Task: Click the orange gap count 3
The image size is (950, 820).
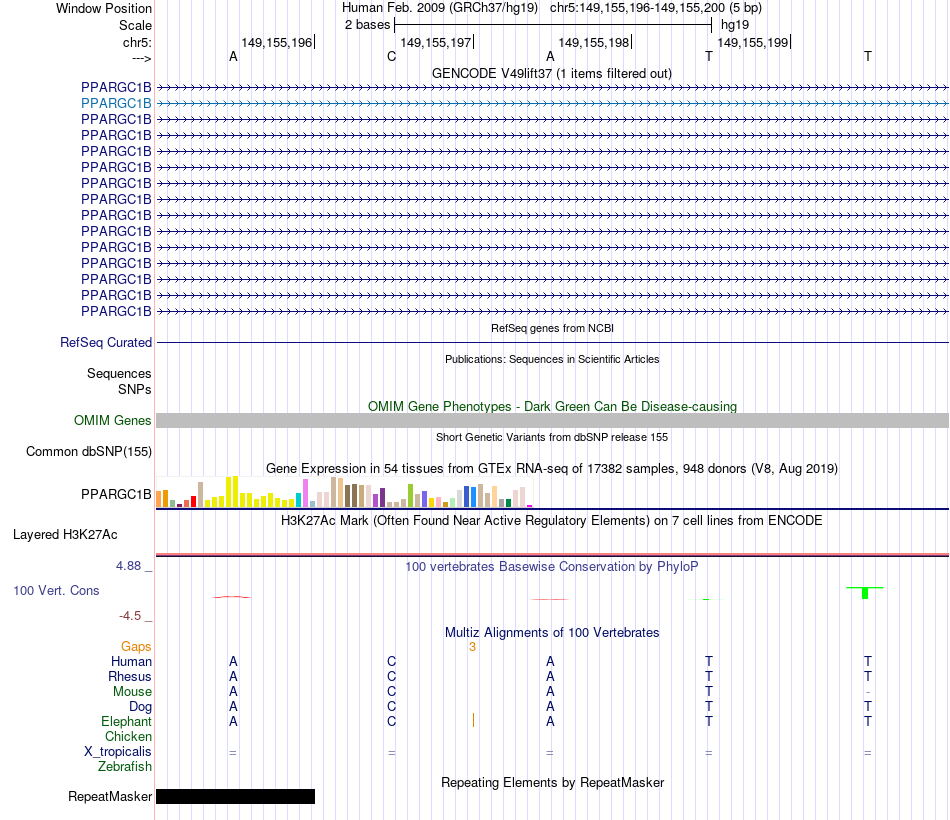Action: point(473,647)
